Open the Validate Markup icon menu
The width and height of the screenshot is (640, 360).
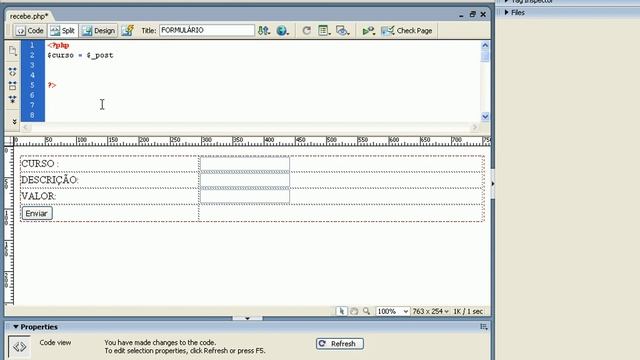[369, 31]
